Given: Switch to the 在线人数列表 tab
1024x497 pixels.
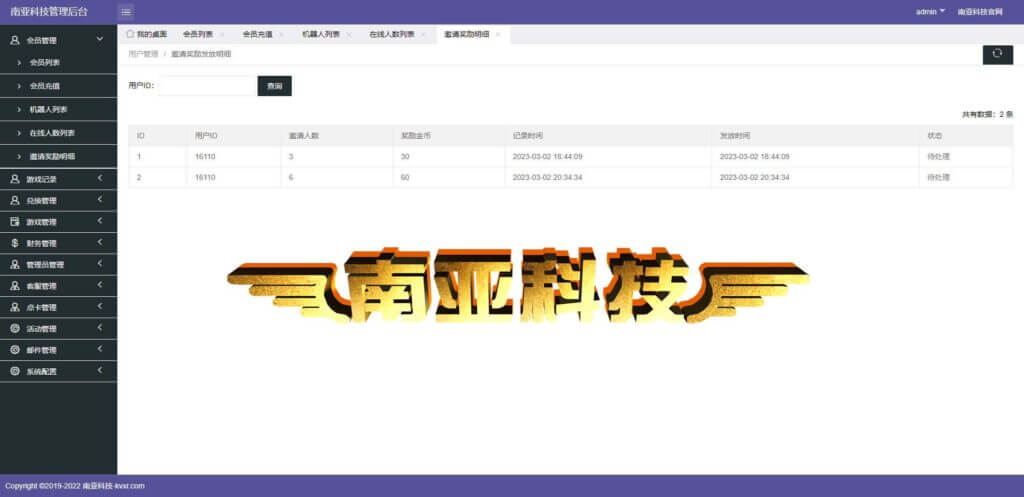Looking at the screenshot, I should (x=392, y=35).
